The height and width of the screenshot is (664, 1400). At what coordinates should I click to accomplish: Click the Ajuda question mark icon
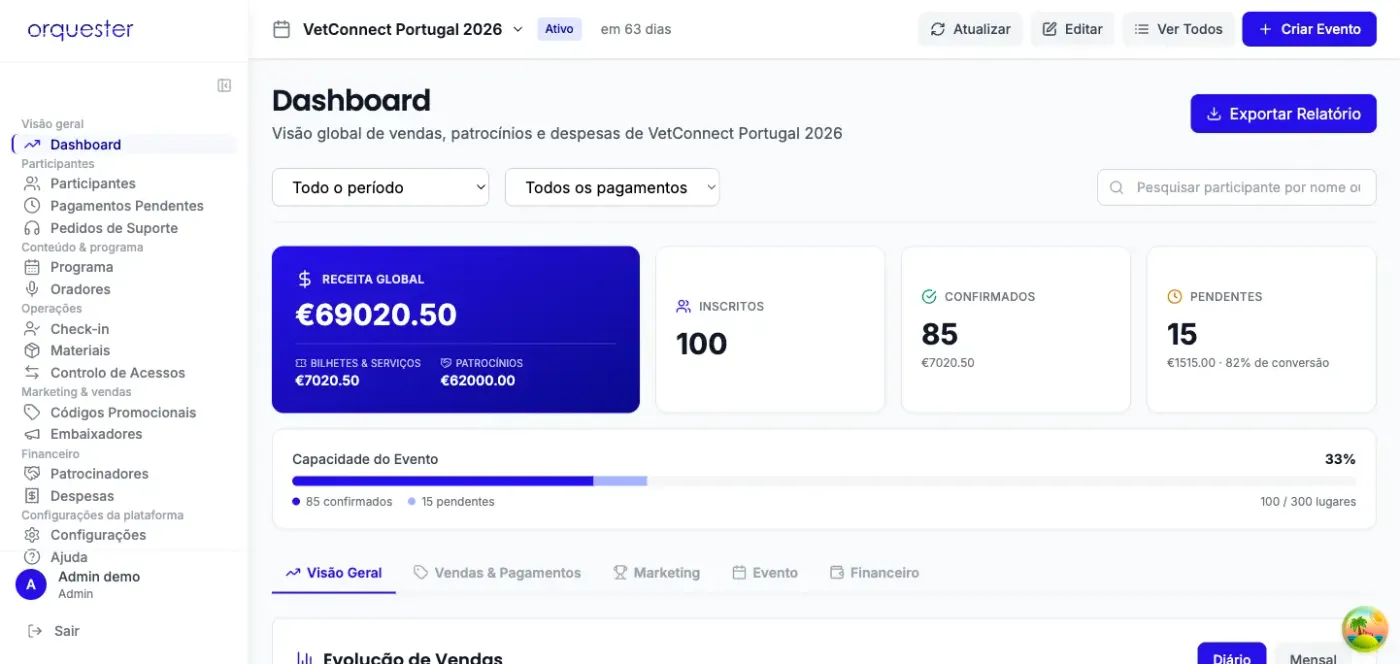click(x=32, y=557)
